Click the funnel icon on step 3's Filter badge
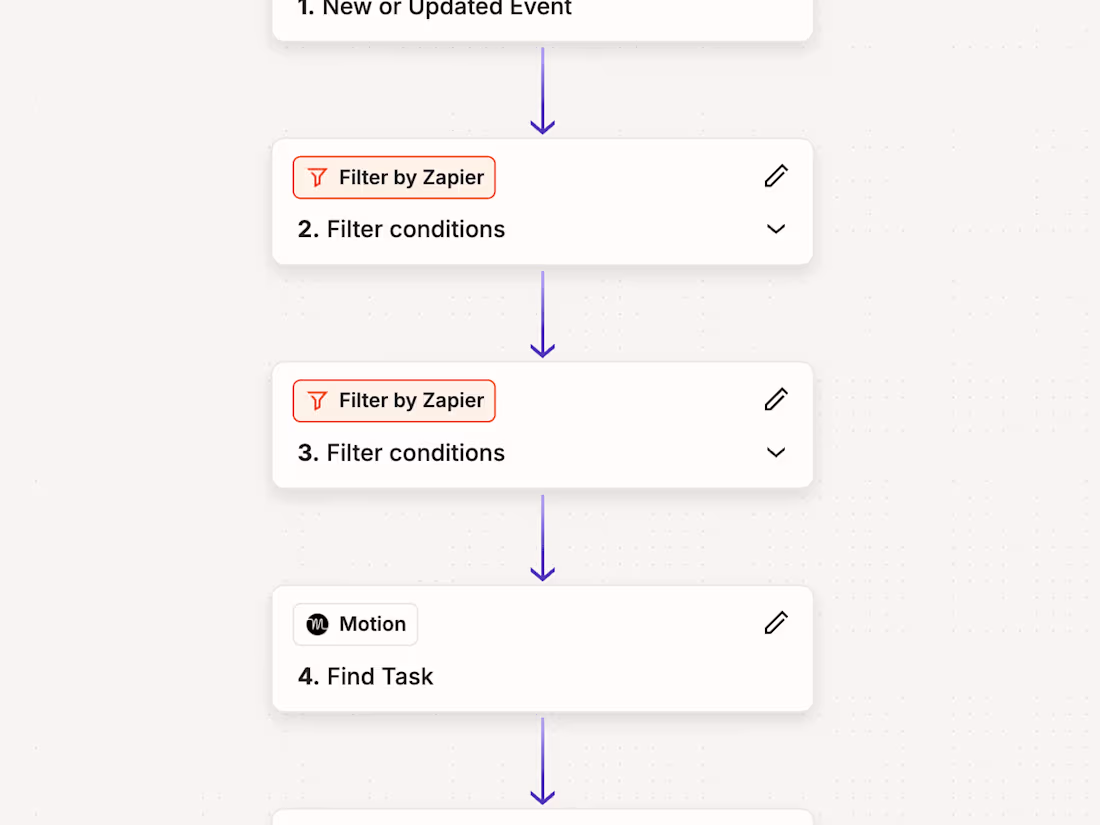The image size is (1100, 825). coord(317,400)
